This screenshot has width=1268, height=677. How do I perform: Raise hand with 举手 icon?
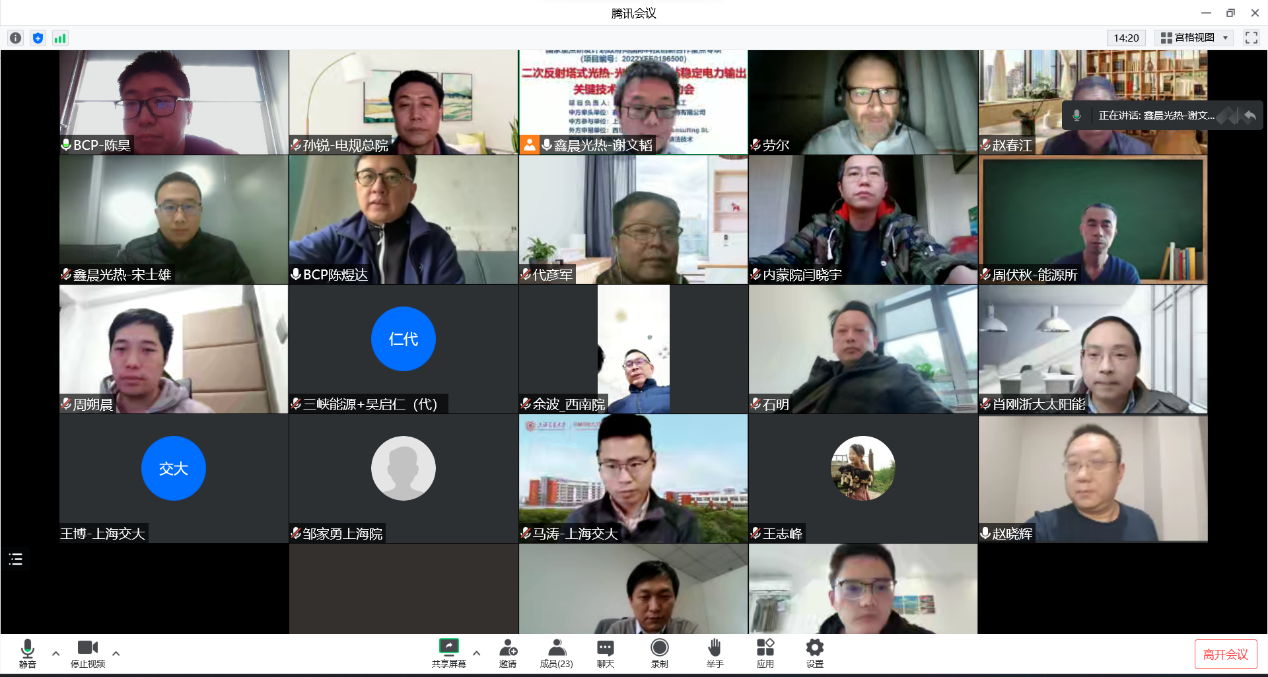click(x=714, y=654)
